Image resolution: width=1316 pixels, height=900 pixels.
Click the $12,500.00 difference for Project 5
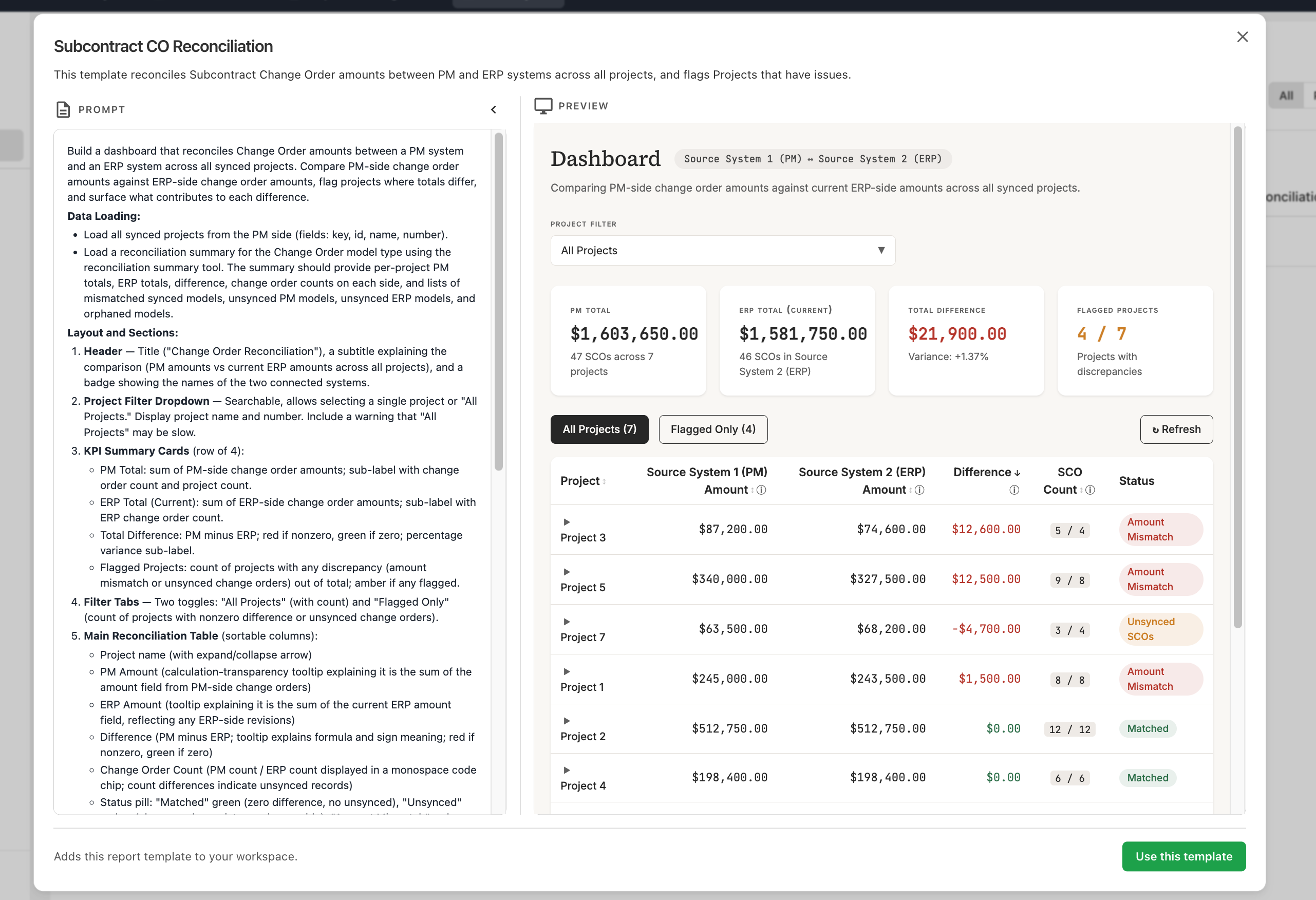(x=986, y=579)
